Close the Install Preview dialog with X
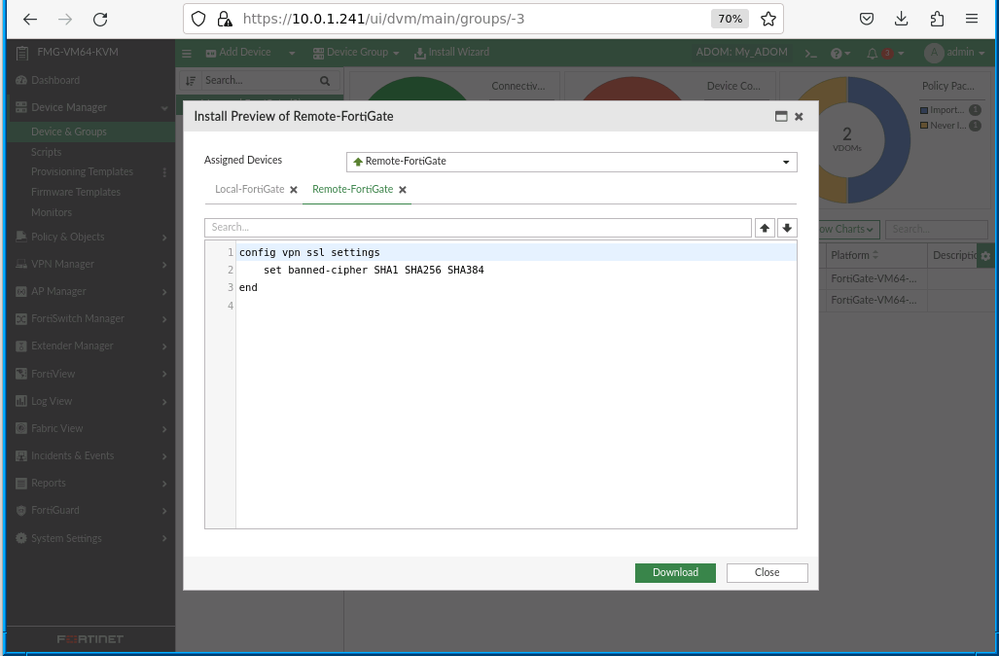Screen dimensions: 999x656 point(799,117)
